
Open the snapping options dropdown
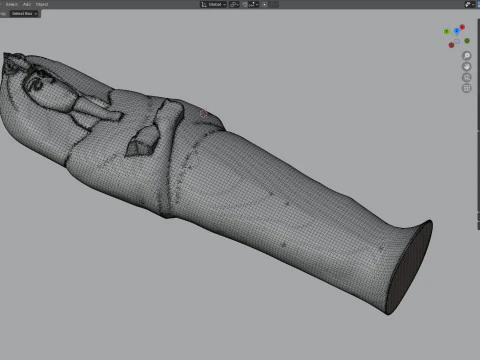254,4
